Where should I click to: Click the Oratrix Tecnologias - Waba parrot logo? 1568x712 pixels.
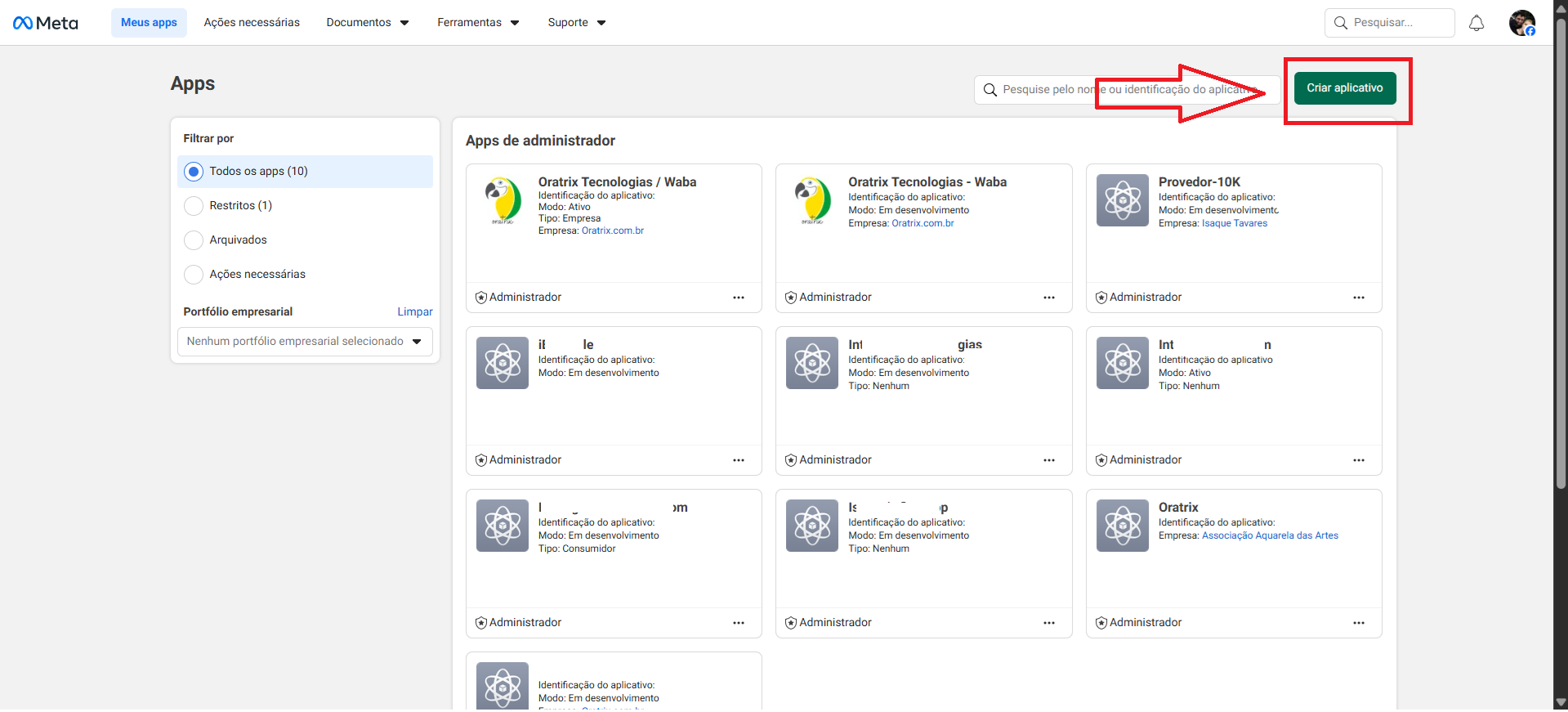(x=811, y=200)
